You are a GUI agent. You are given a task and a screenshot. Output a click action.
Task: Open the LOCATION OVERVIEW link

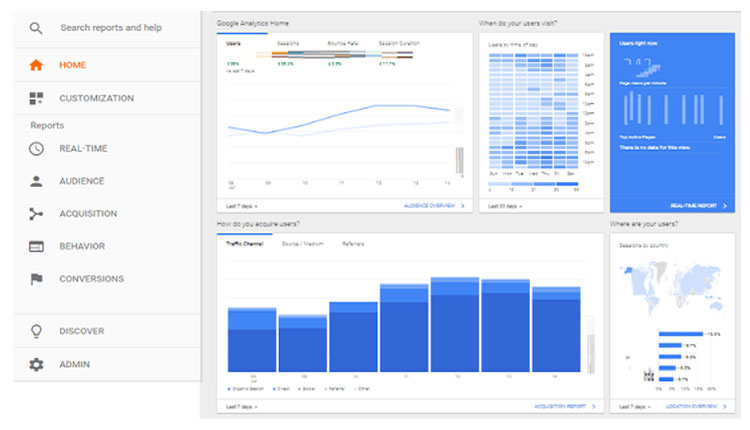pyautogui.click(x=692, y=407)
